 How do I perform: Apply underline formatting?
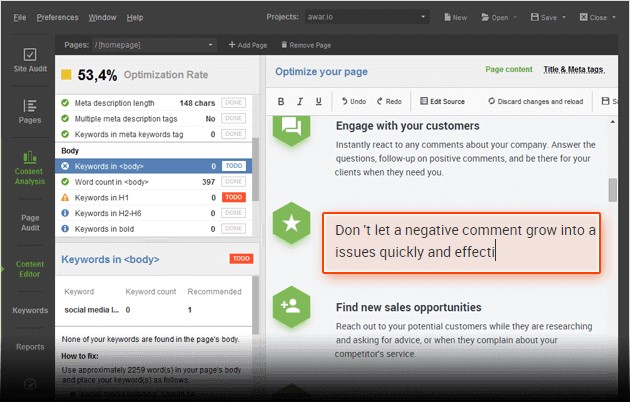[318, 101]
